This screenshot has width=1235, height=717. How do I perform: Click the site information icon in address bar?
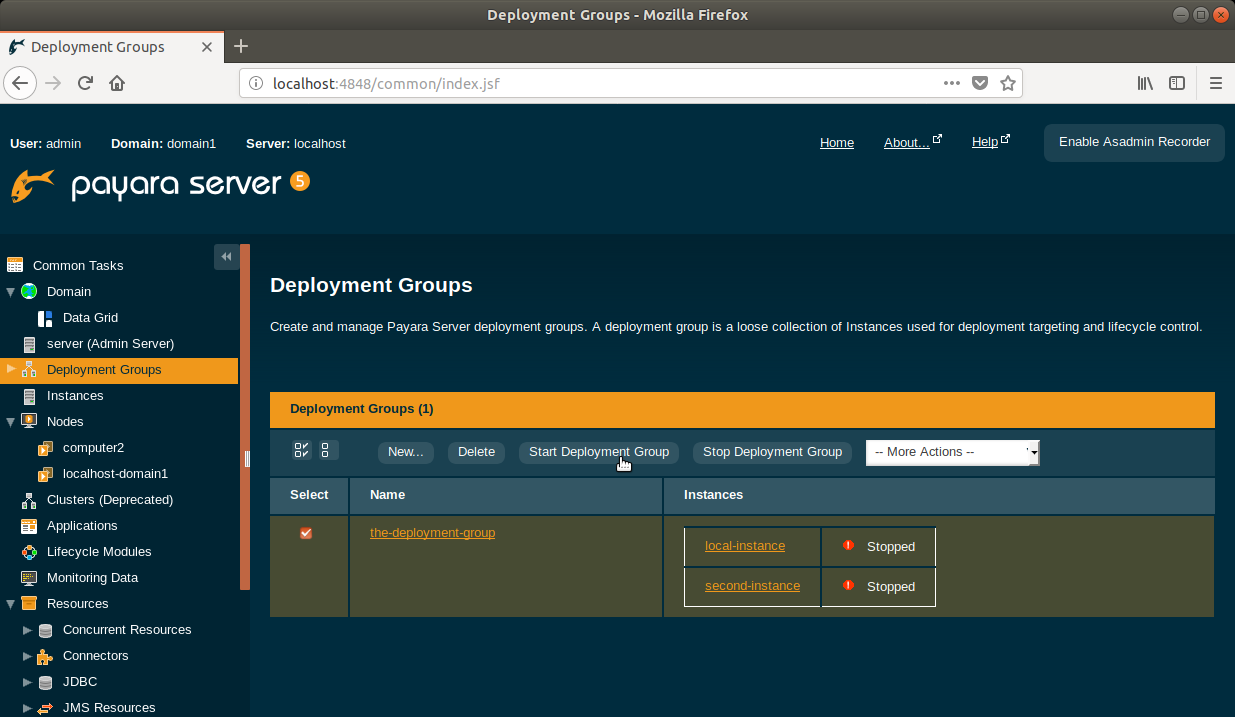tap(255, 83)
